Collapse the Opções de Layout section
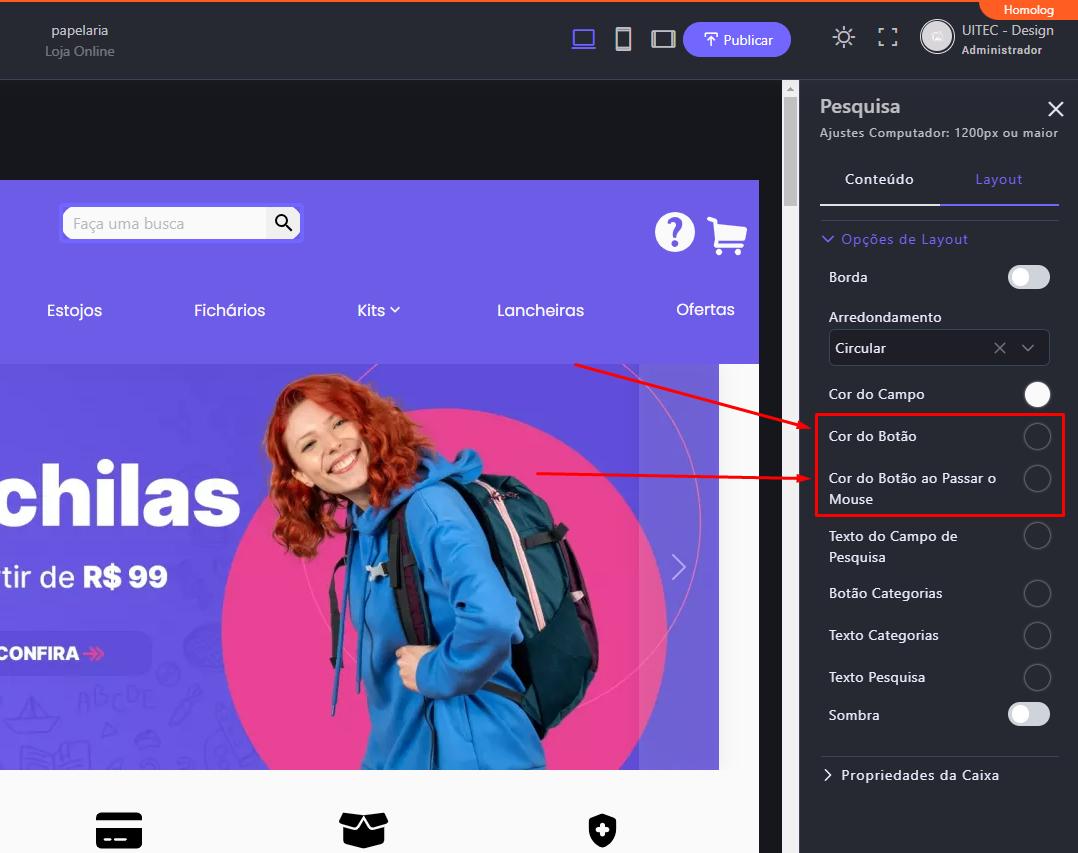 [894, 239]
